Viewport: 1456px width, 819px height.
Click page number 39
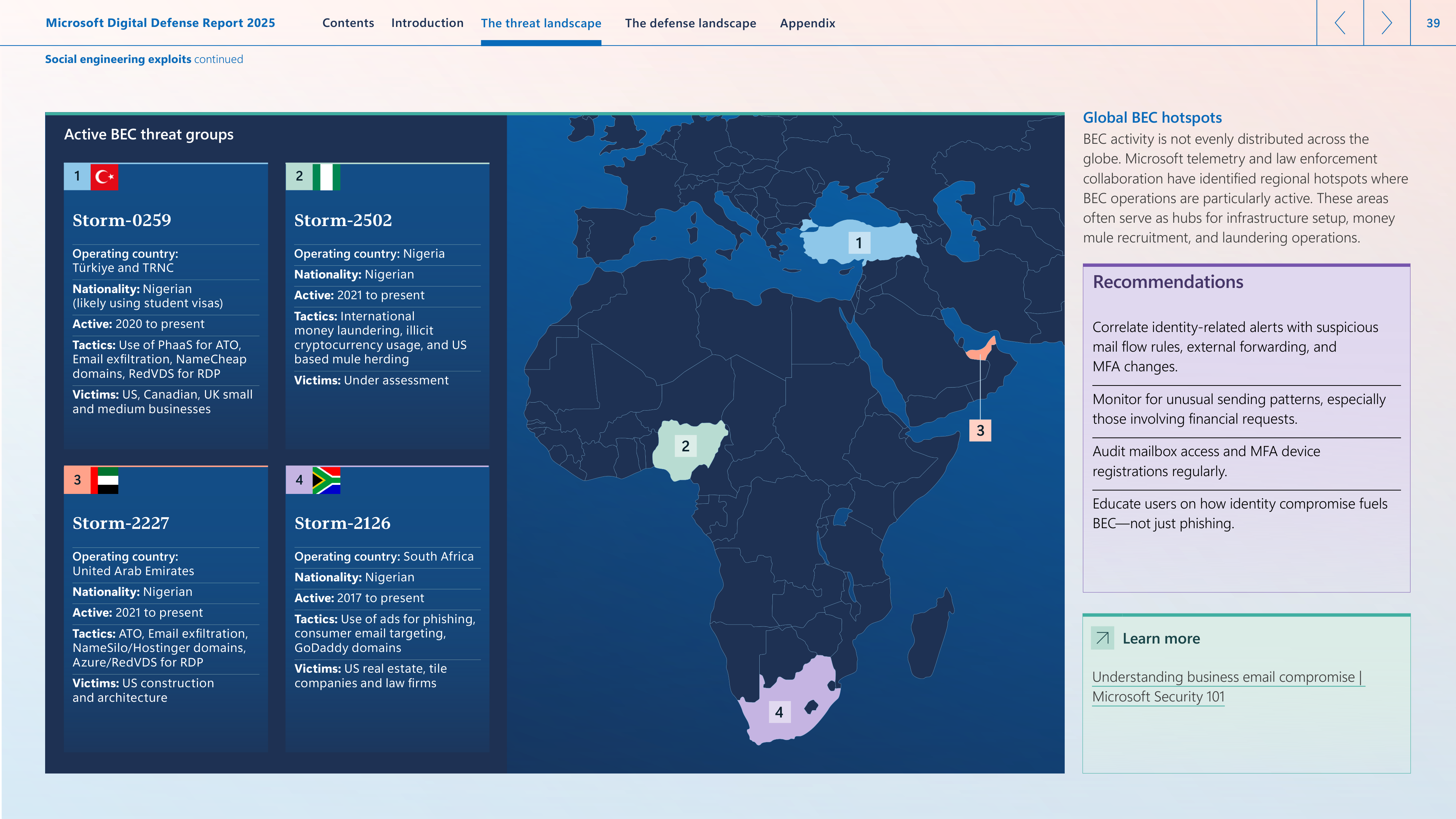coord(1433,23)
